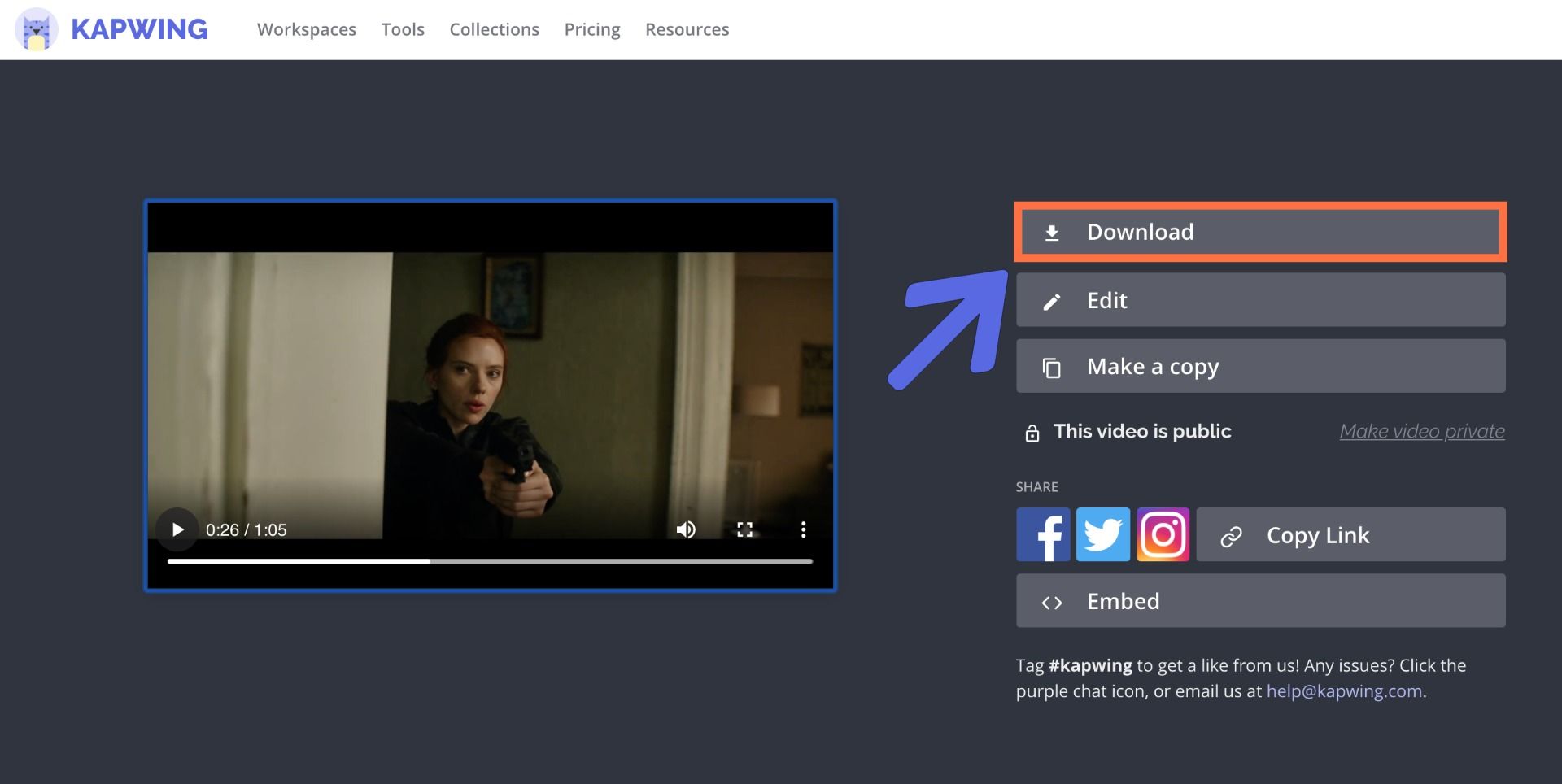
Task: Open the Resources navigation item
Action: [x=687, y=29]
